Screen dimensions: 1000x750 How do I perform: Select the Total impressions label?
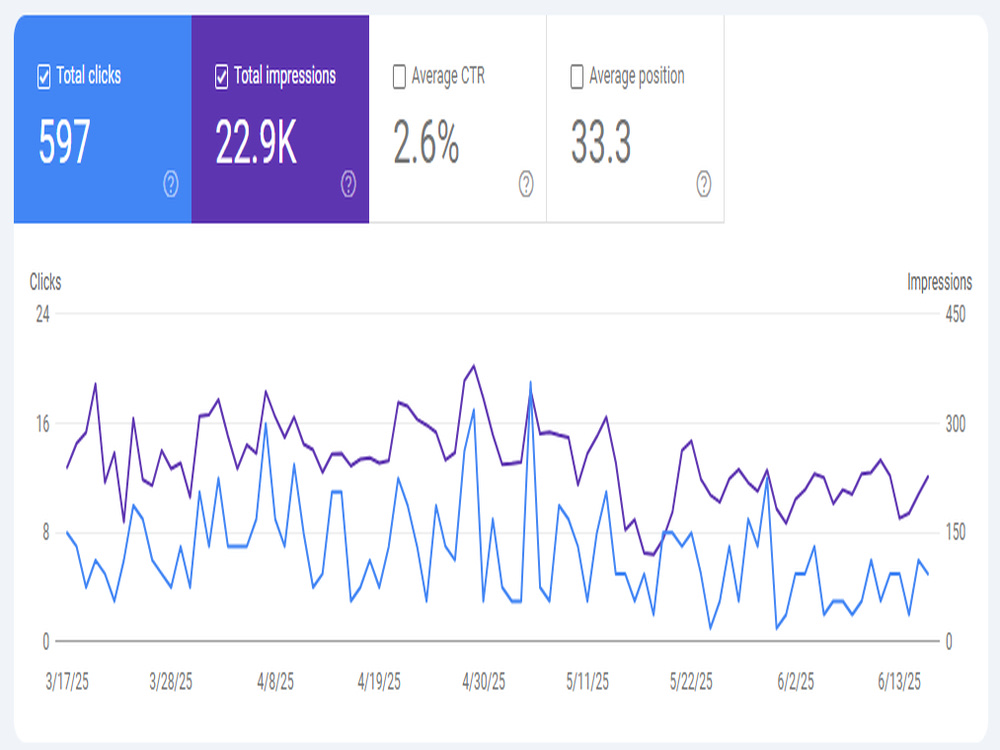[284, 76]
